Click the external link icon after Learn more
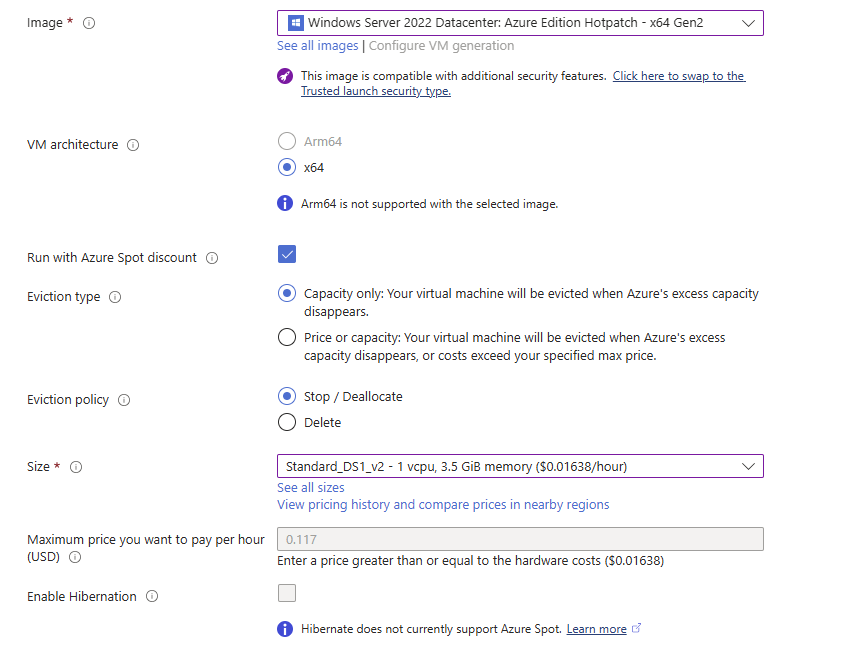 [636, 628]
